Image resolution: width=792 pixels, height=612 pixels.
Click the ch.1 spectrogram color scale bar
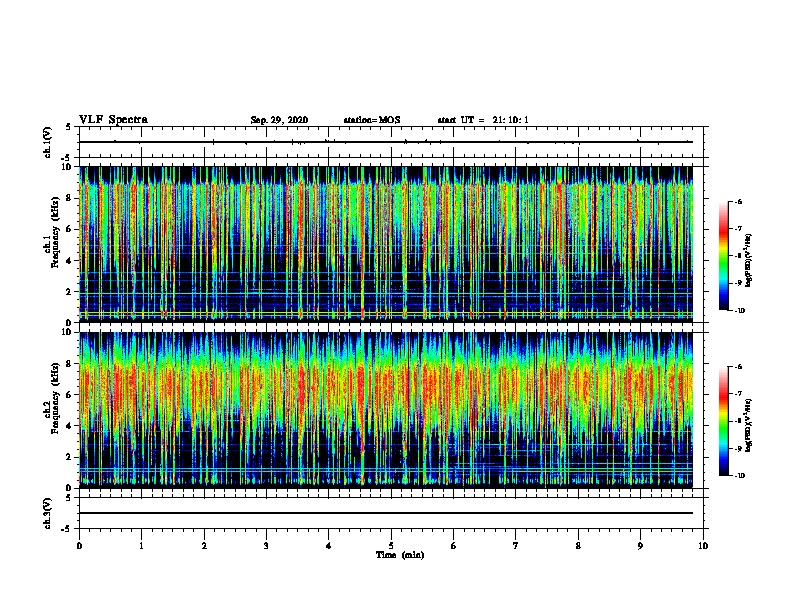click(x=724, y=256)
